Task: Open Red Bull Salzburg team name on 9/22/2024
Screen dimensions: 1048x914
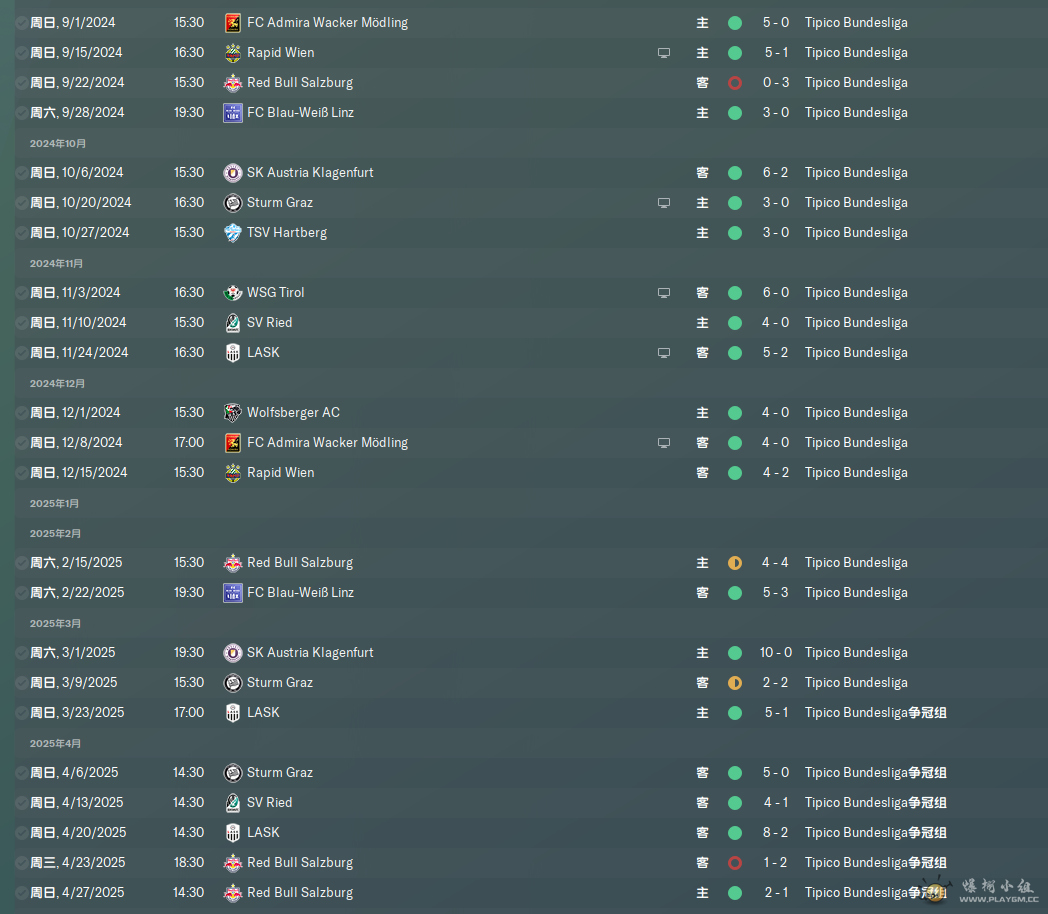Action: [300, 83]
